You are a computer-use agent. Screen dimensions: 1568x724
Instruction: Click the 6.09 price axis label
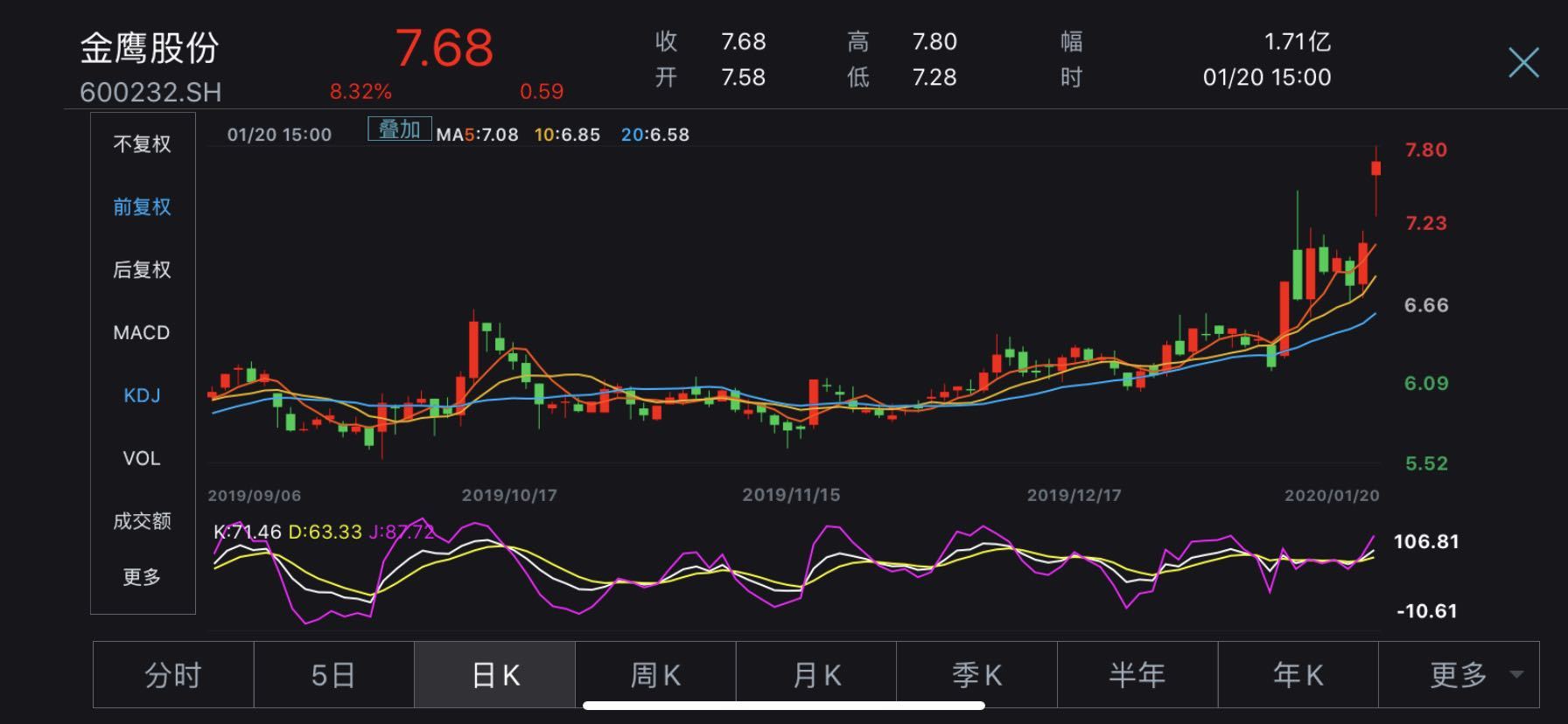click(1426, 384)
